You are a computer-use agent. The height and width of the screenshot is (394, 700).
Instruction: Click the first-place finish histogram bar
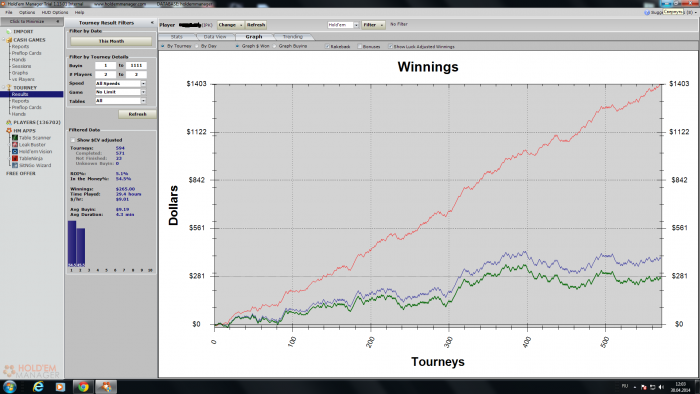point(72,243)
